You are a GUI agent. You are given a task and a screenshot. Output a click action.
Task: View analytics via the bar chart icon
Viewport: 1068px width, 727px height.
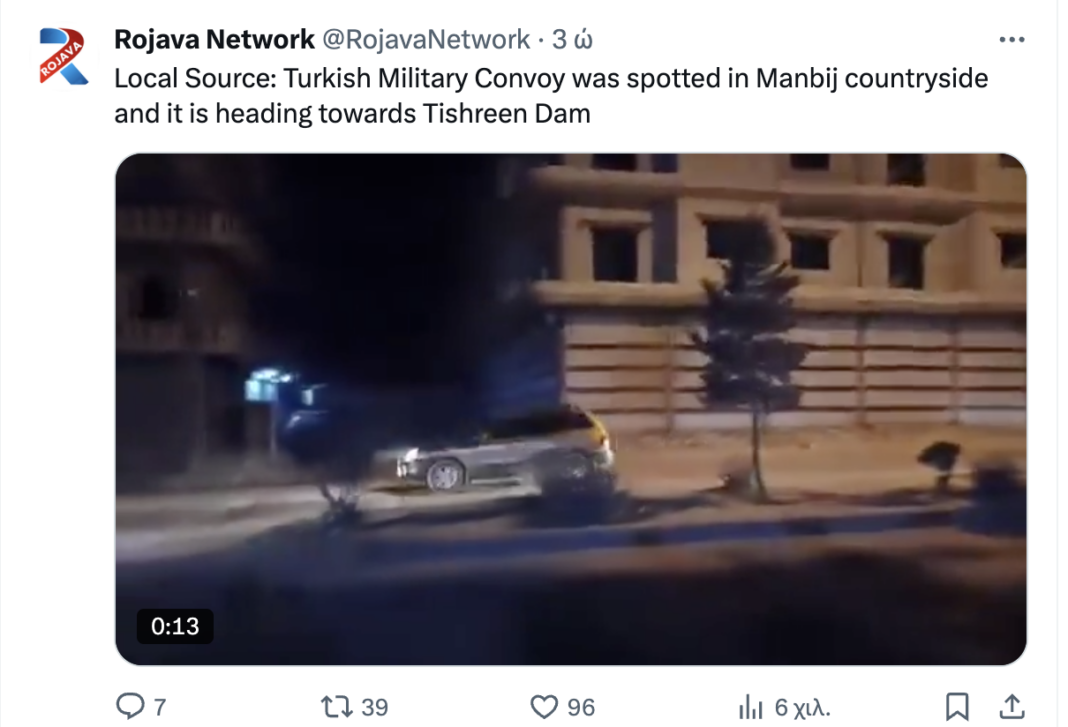(x=751, y=707)
